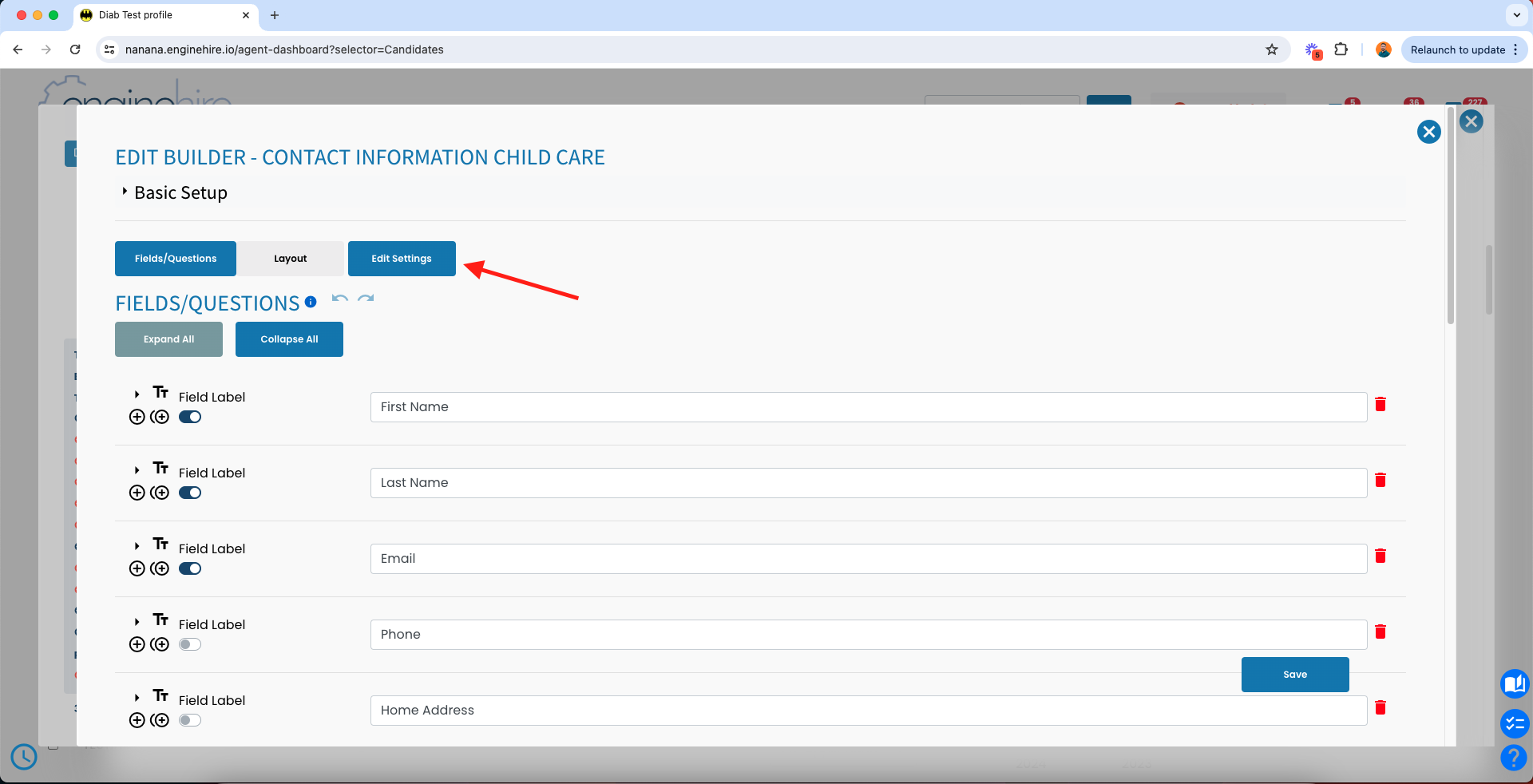This screenshot has width=1533, height=784.
Task: Open the Chrome profile avatar
Action: click(1384, 49)
